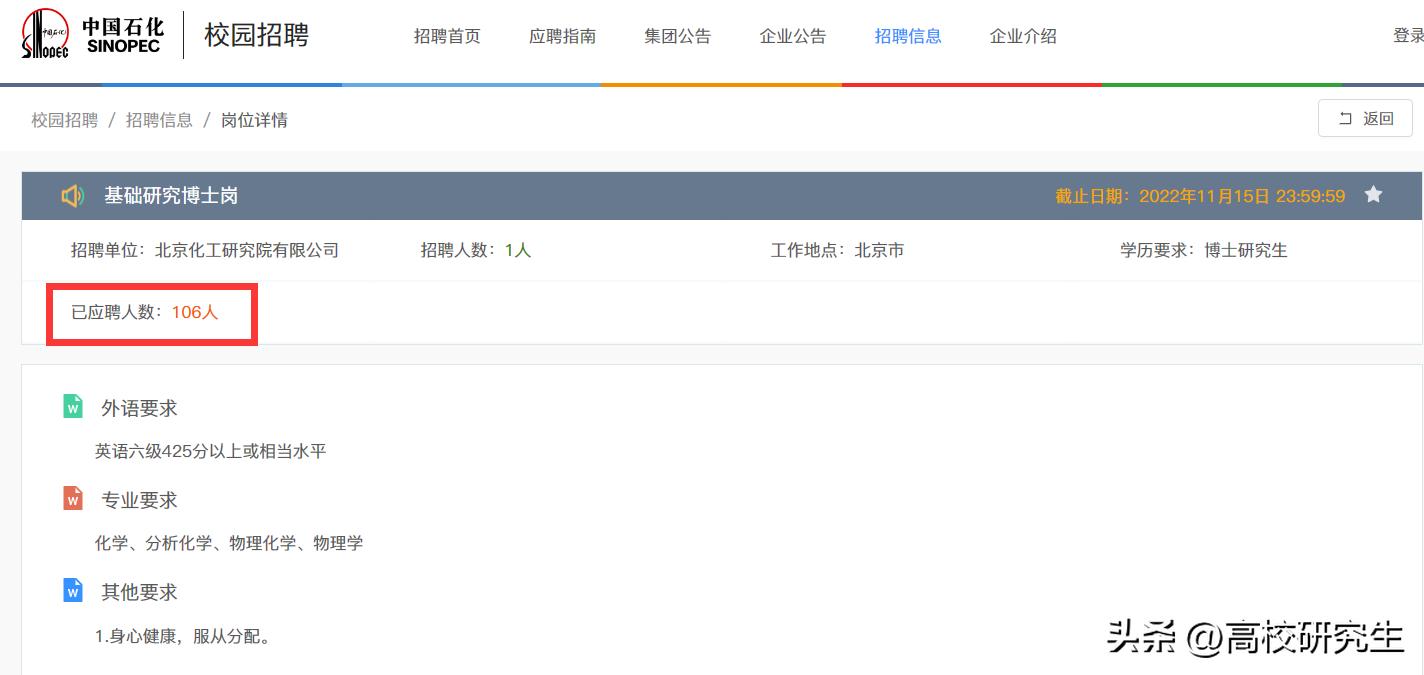This screenshot has height=675, width=1424.
Task: Favorite the job with star icon
Action: coord(1374,195)
